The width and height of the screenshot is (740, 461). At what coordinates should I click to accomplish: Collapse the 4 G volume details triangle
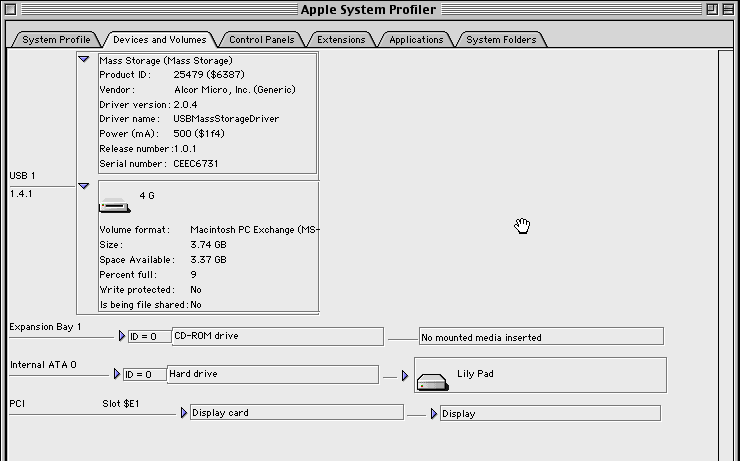(x=84, y=186)
